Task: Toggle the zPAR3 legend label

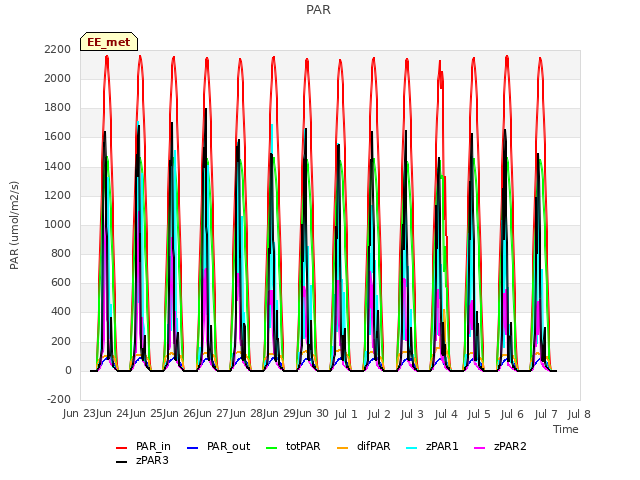Action: [x=152, y=460]
